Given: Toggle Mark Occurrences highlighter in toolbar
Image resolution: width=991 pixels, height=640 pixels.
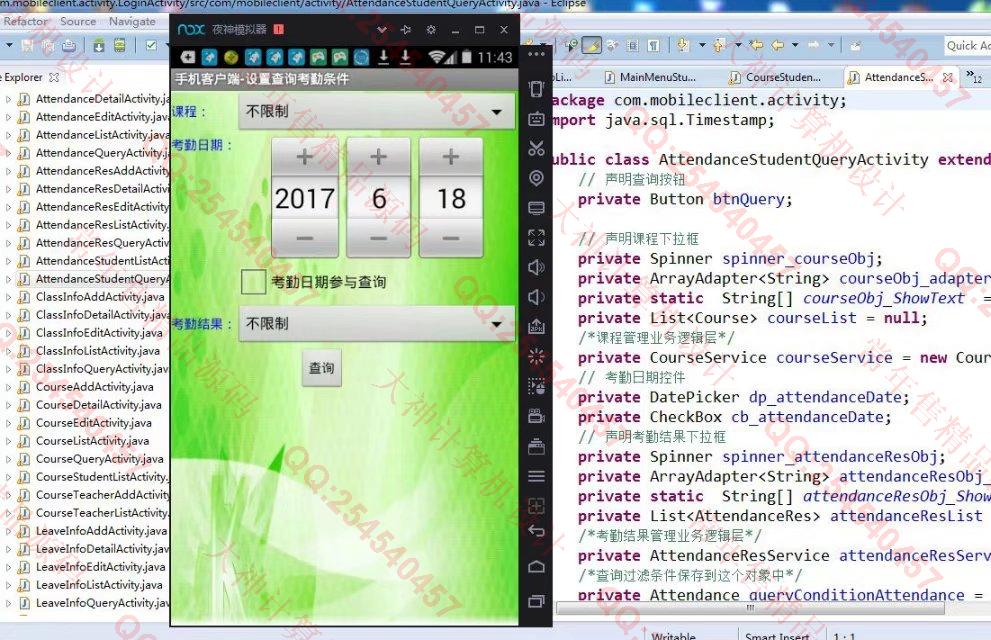Looking at the screenshot, I should pyautogui.click(x=592, y=45).
